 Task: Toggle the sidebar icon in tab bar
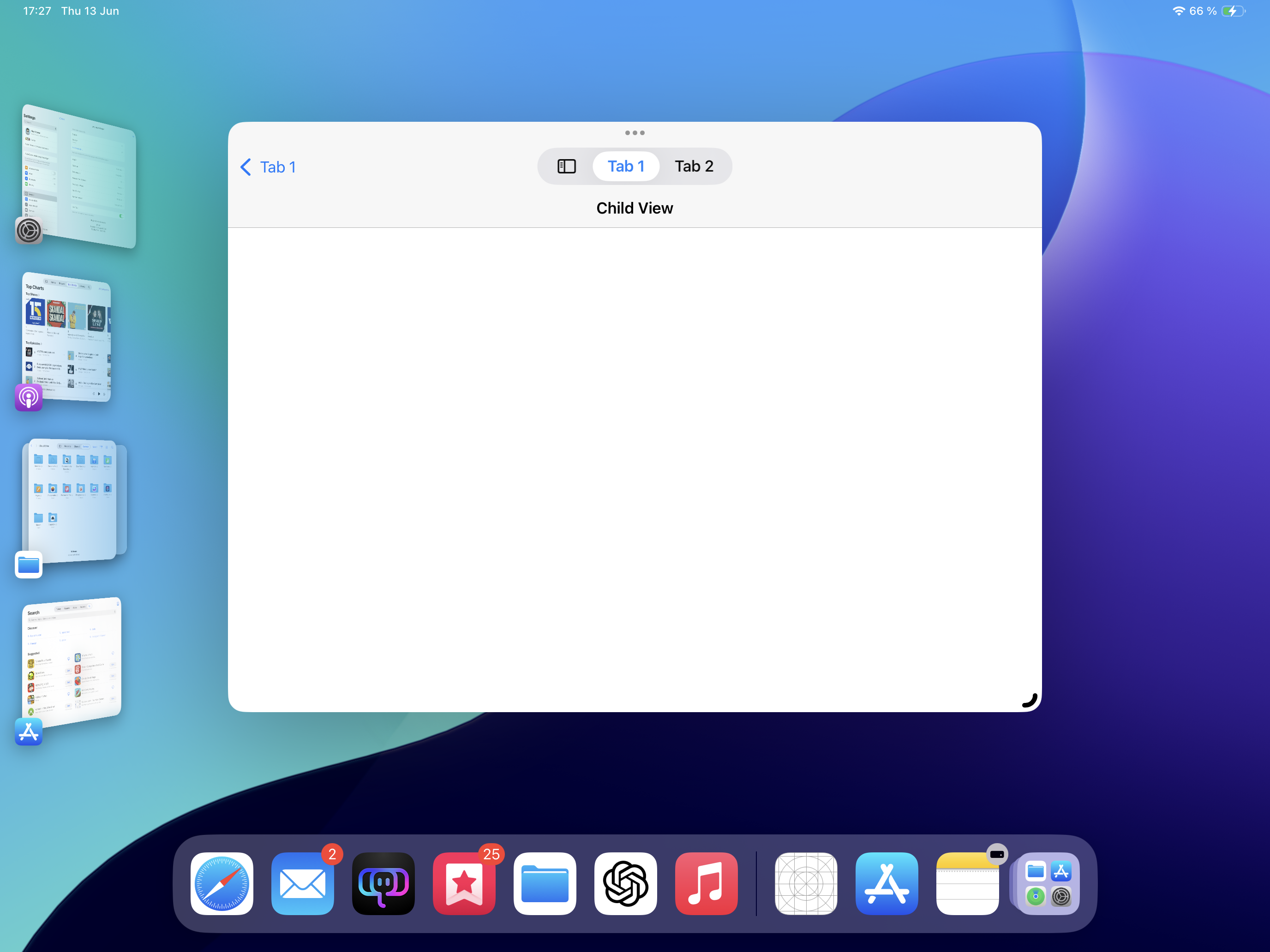coord(566,167)
